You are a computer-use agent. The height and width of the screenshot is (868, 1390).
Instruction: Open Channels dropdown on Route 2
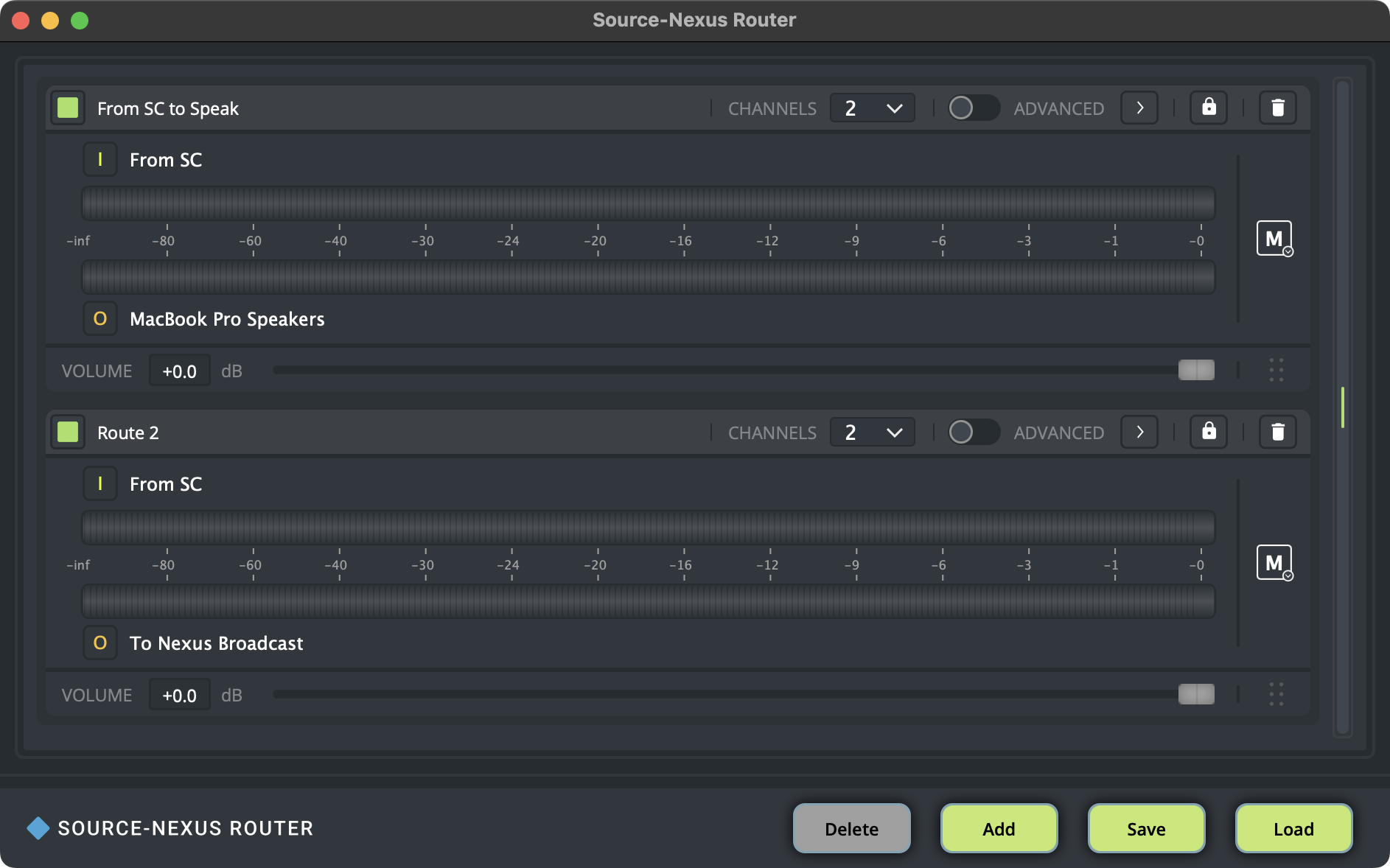(x=873, y=433)
